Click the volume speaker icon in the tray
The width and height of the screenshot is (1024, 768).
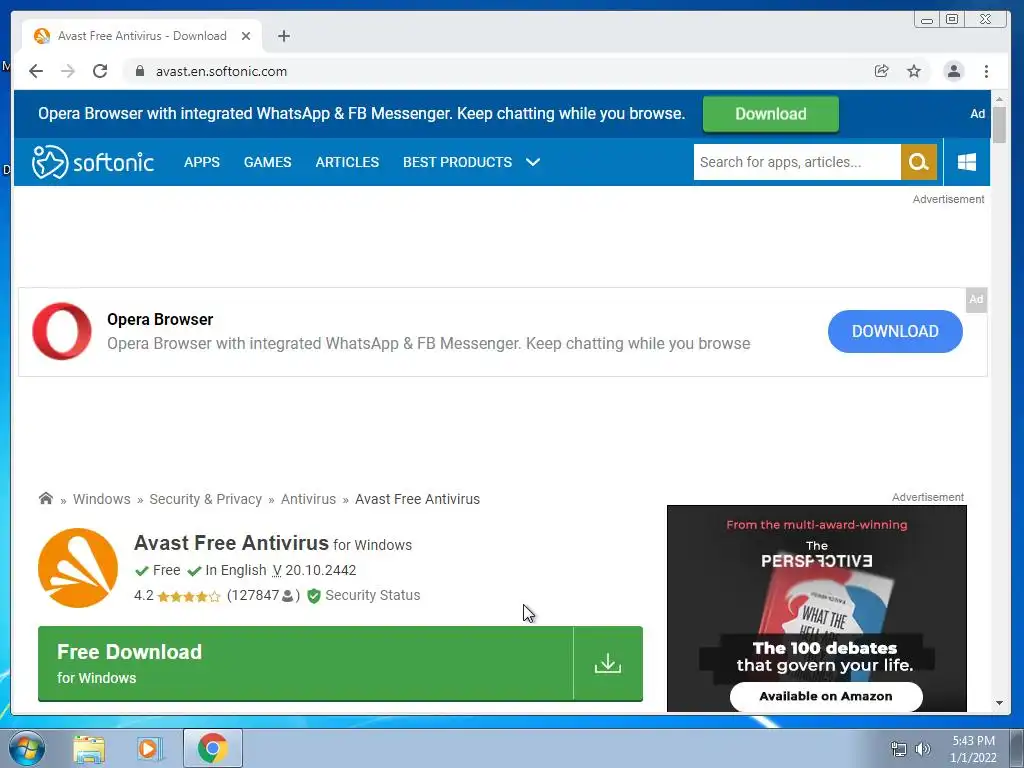922,749
